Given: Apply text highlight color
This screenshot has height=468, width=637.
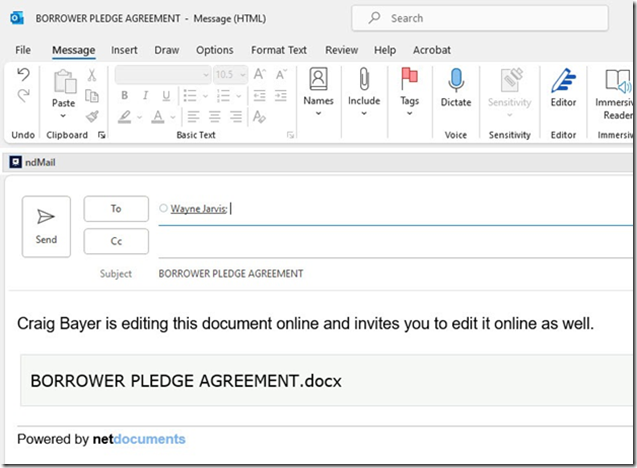Looking at the screenshot, I should coord(125,117).
